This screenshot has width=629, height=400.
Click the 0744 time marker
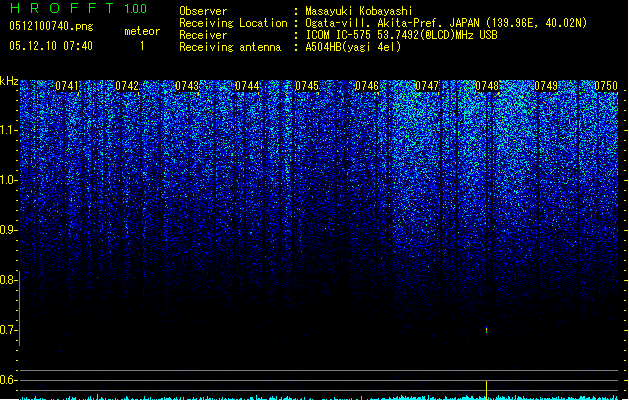[247, 86]
